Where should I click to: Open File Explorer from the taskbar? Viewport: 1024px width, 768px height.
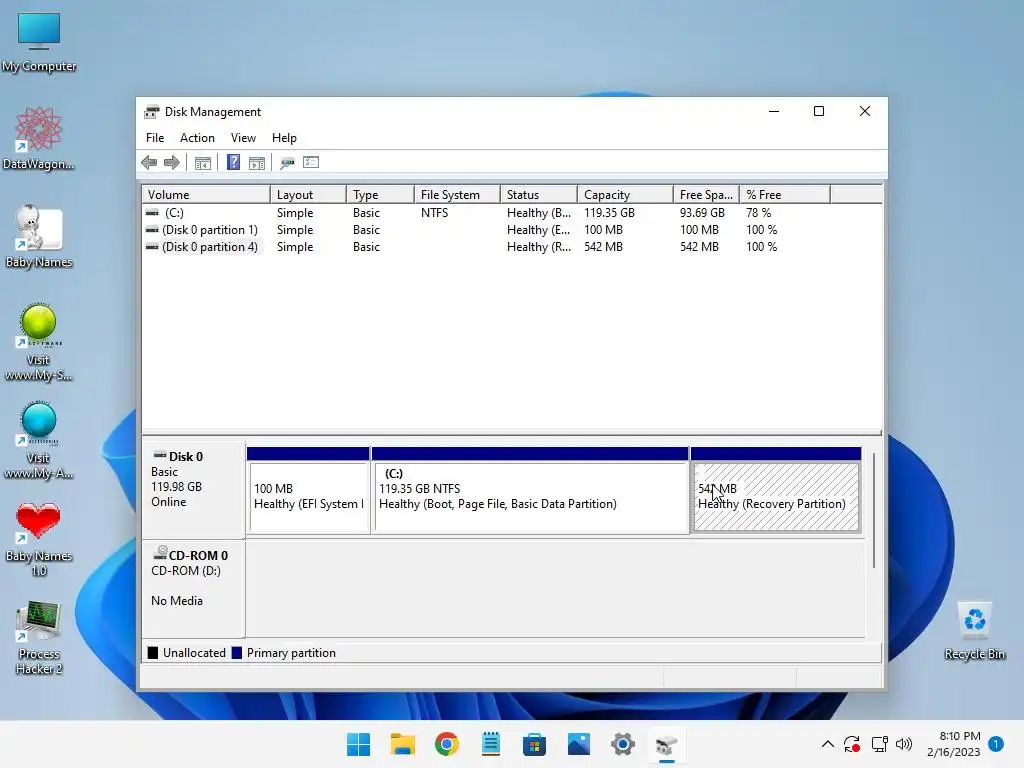click(x=402, y=744)
